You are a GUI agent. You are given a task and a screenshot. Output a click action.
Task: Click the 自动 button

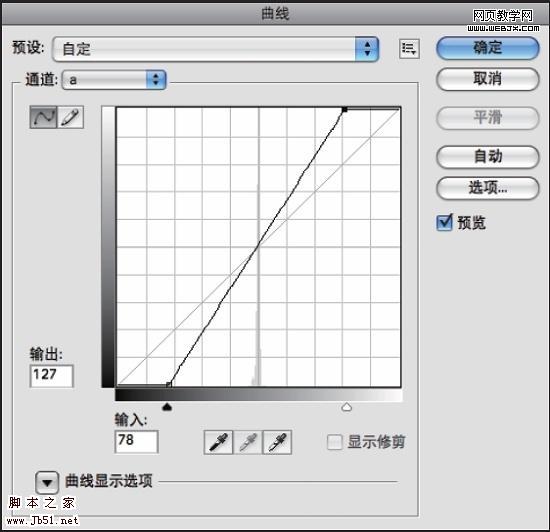pyautogui.click(x=488, y=156)
